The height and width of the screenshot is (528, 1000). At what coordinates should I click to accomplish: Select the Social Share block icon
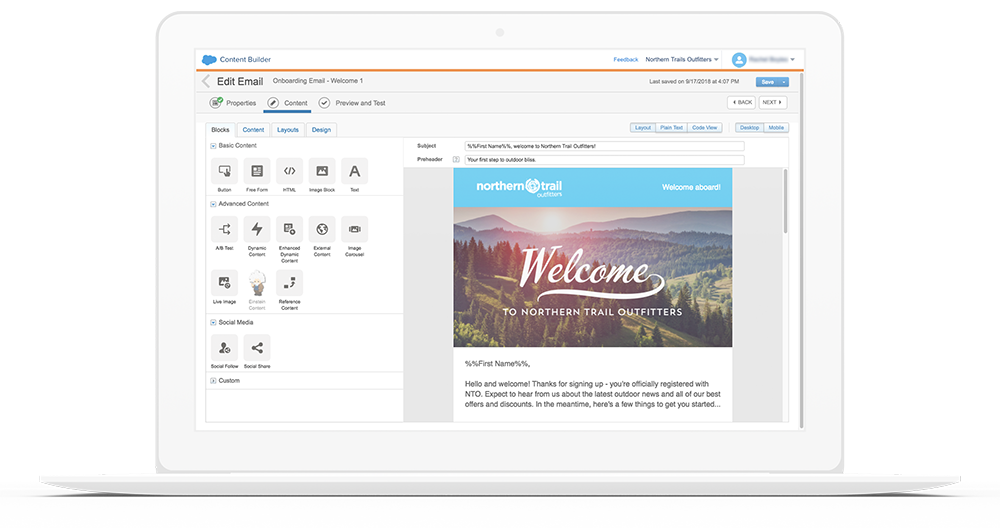pyautogui.click(x=257, y=347)
